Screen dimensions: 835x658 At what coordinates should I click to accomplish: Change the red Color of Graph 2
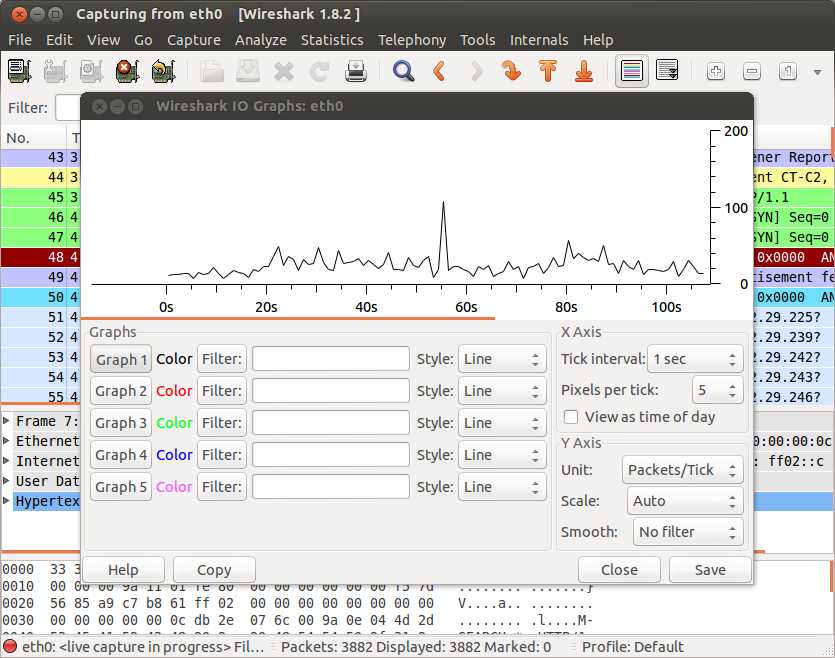(x=174, y=391)
